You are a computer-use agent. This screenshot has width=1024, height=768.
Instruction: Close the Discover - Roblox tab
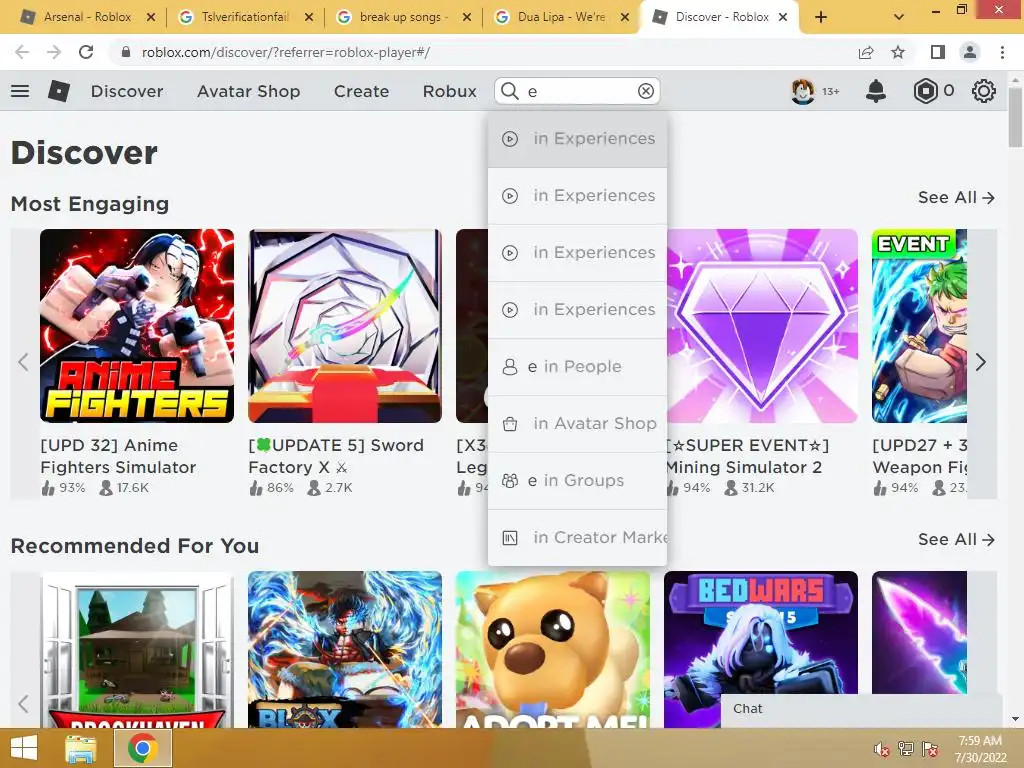click(783, 17)
